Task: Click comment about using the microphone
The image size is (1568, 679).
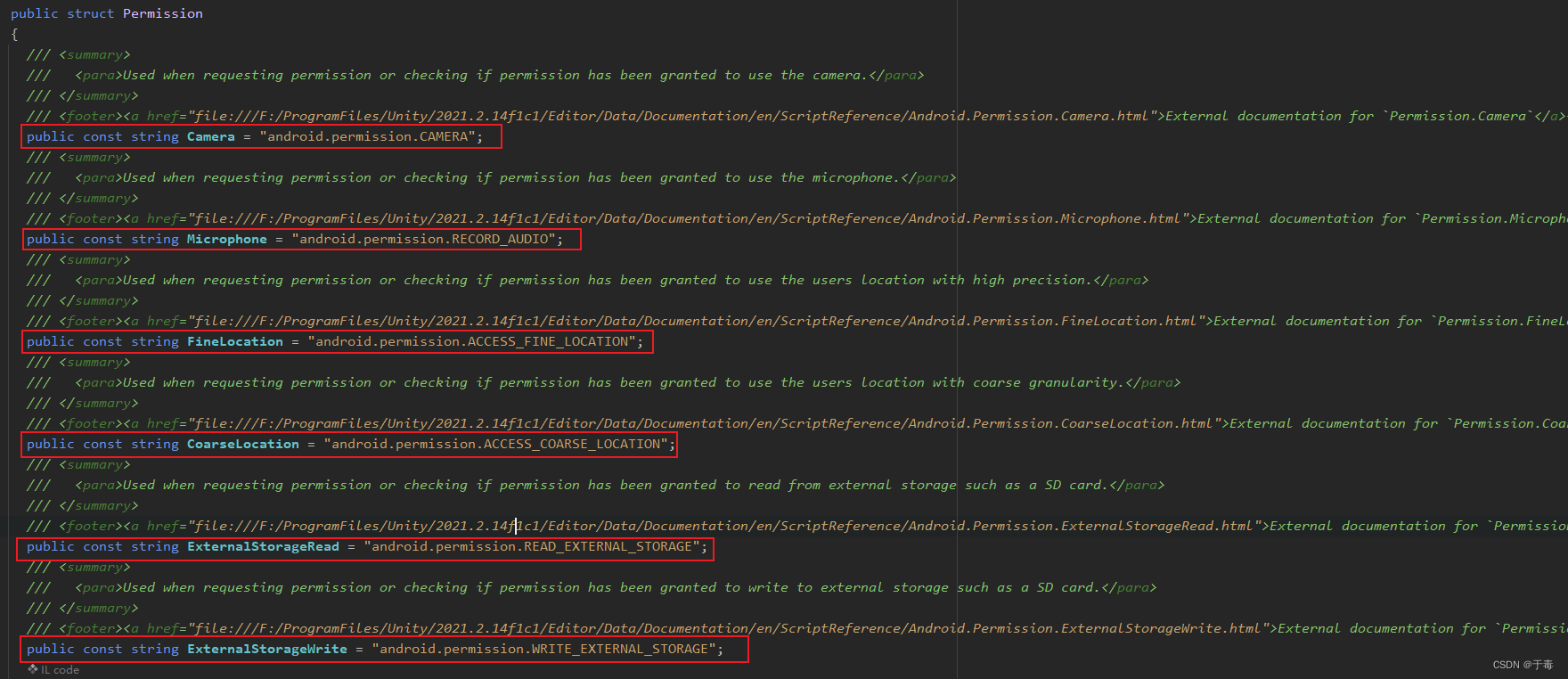Action: pyautogui.click(x=510, y=177)
